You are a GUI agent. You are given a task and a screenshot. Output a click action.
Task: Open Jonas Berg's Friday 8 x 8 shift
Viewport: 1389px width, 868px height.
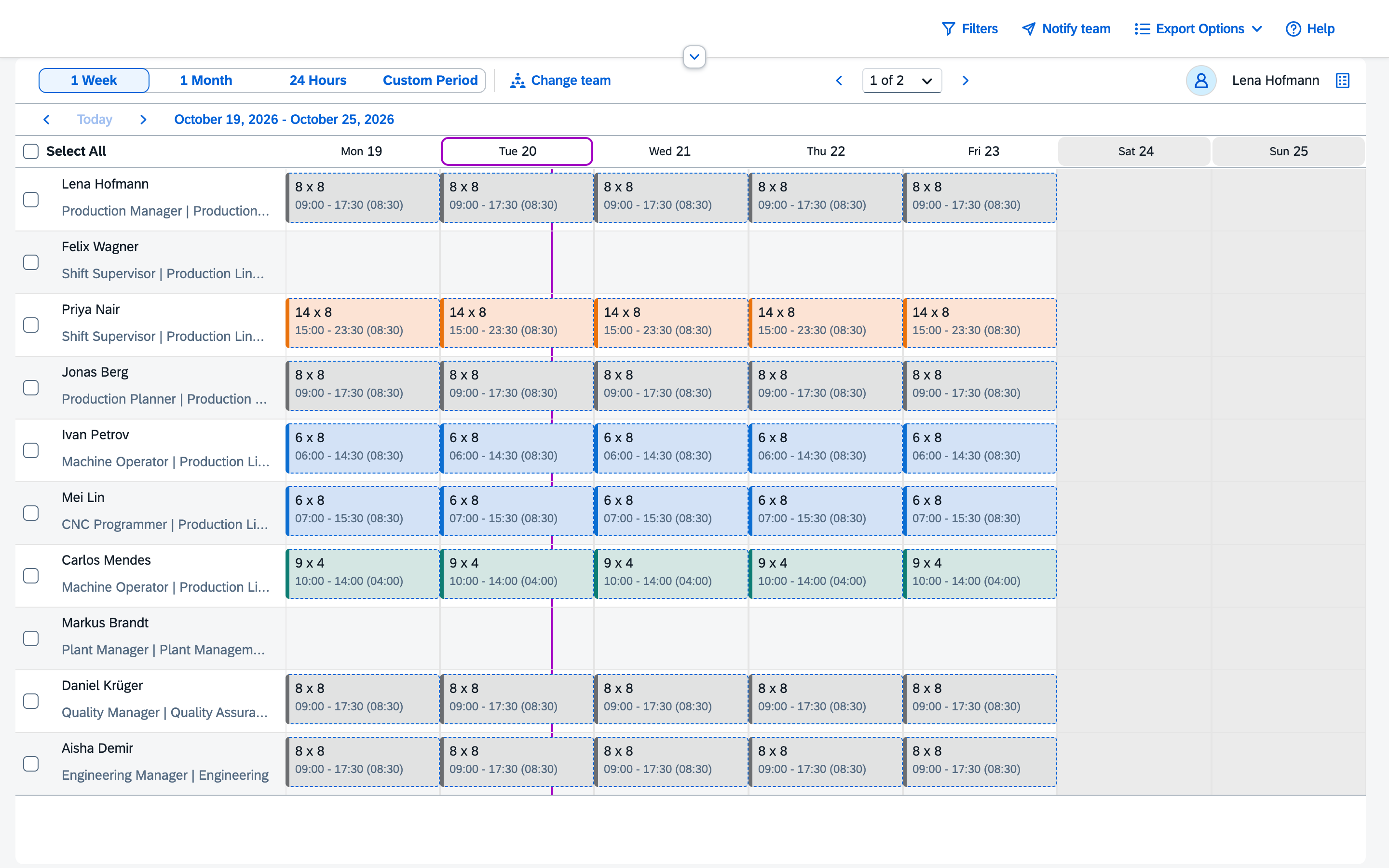point(980,386)
